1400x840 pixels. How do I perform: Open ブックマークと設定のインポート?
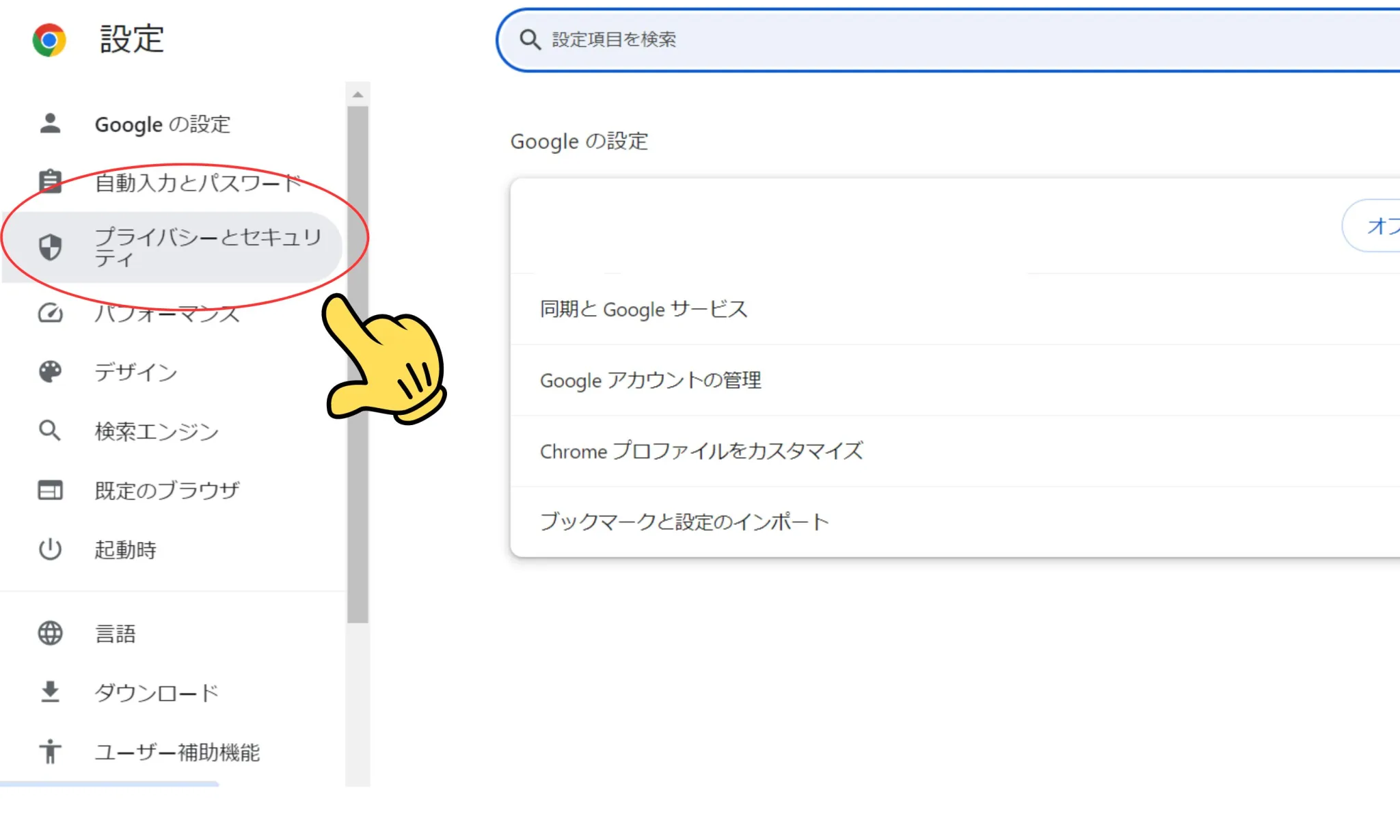(x=955, y=522)
